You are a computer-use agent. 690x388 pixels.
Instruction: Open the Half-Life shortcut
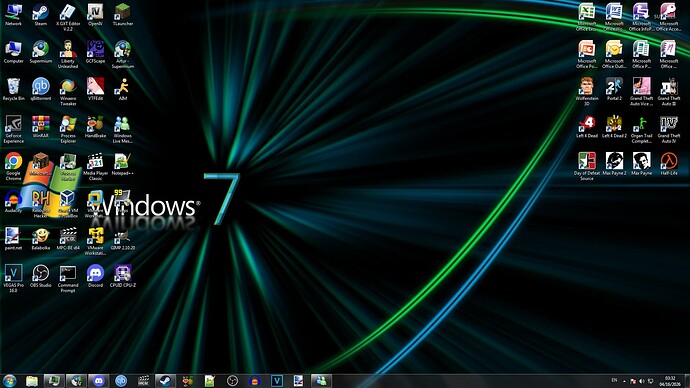pyautogui.click(x=668, y=164)
